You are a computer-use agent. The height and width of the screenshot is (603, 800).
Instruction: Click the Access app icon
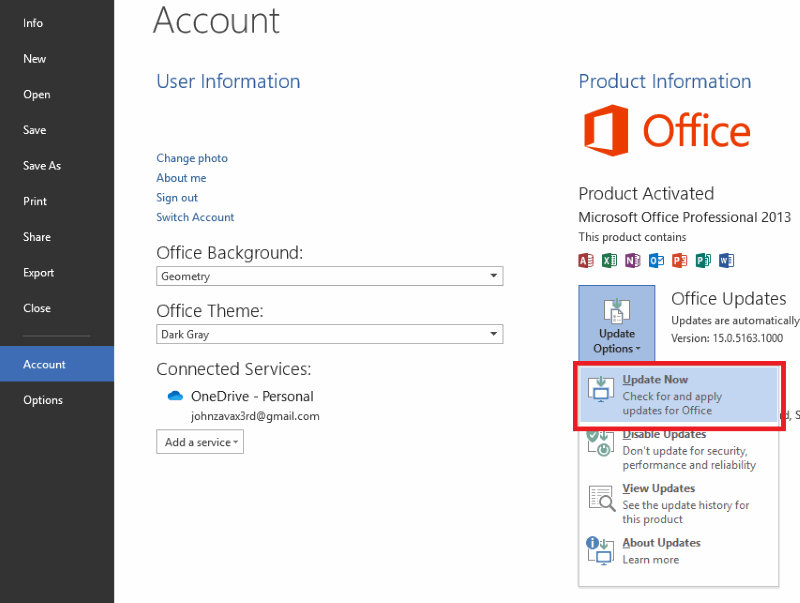586,261
